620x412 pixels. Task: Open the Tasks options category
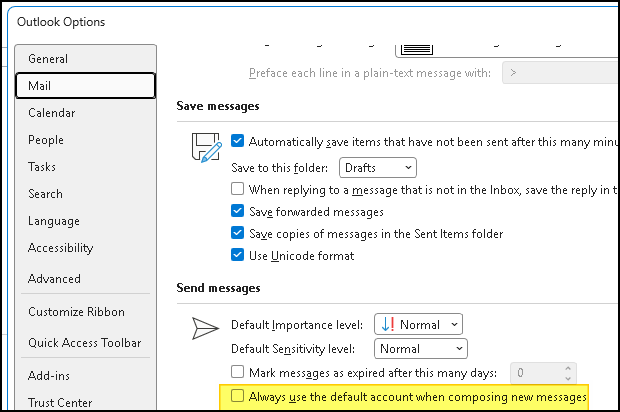85,166
